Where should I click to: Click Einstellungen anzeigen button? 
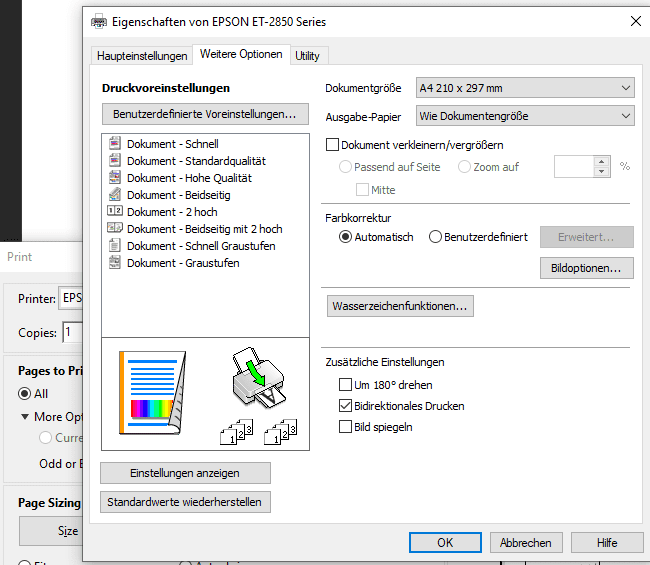[185, 473]
